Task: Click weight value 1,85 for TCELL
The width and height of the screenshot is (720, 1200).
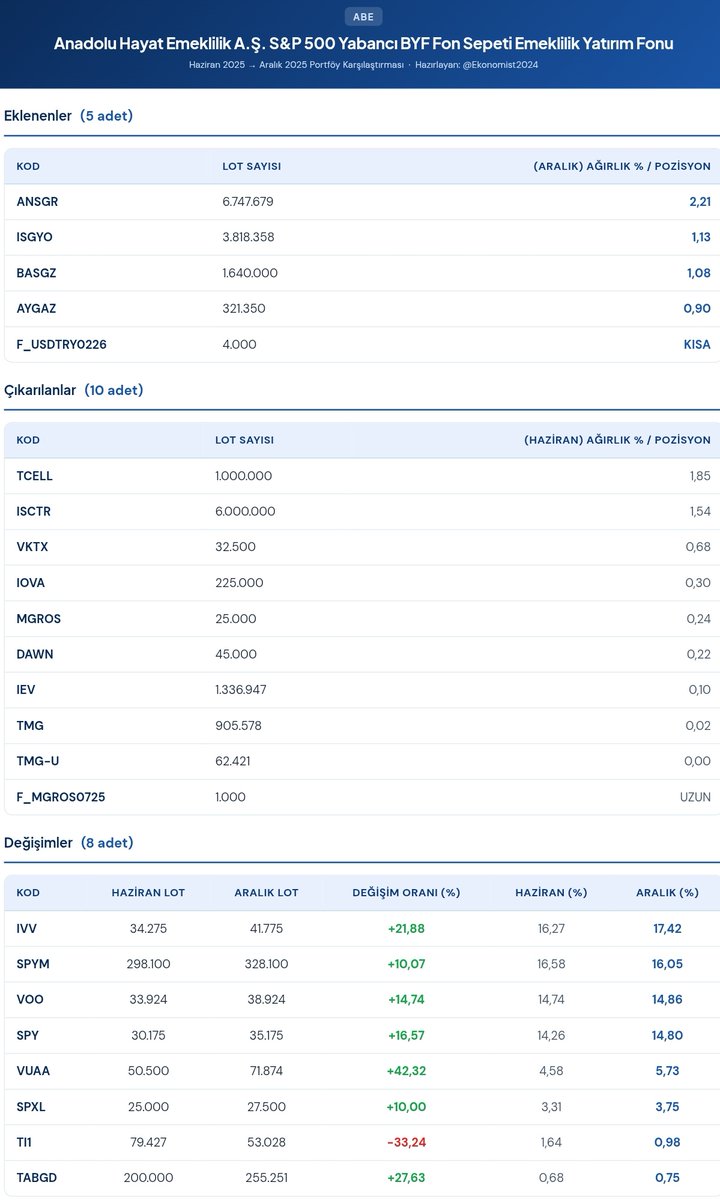Action: [700, 476]
